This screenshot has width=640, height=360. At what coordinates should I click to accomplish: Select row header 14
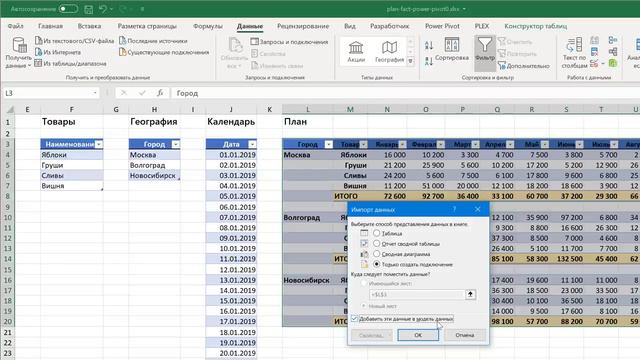point(8,259)
